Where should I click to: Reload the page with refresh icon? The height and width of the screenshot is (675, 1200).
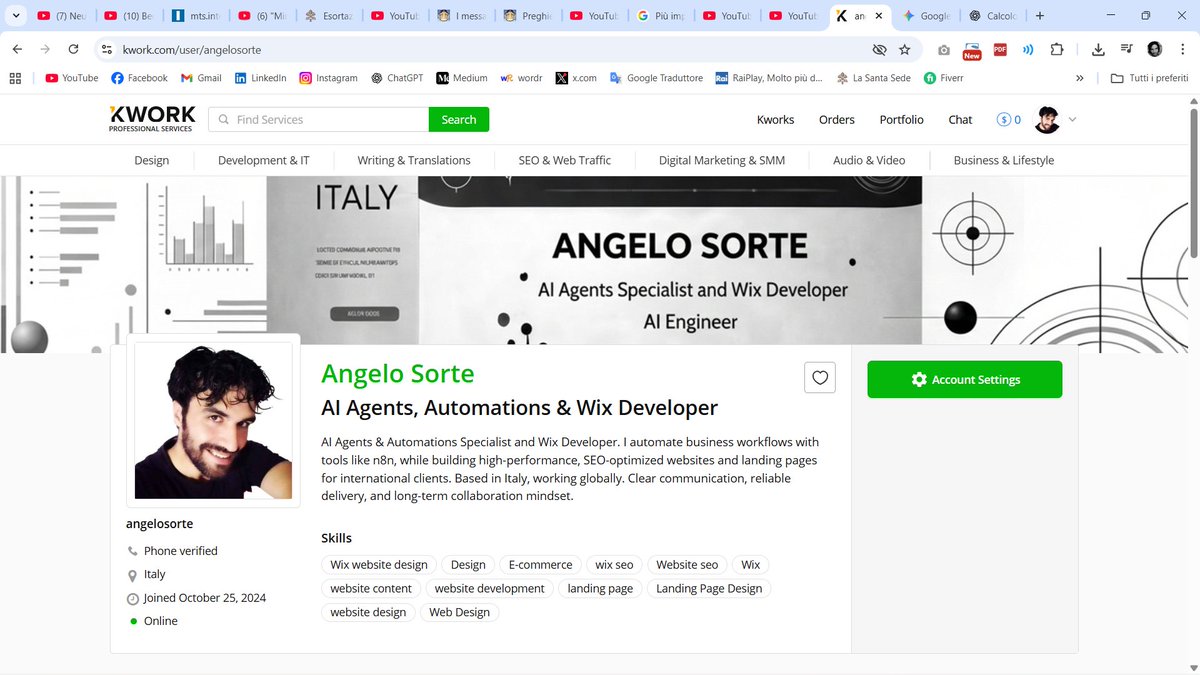coord(73,49)
